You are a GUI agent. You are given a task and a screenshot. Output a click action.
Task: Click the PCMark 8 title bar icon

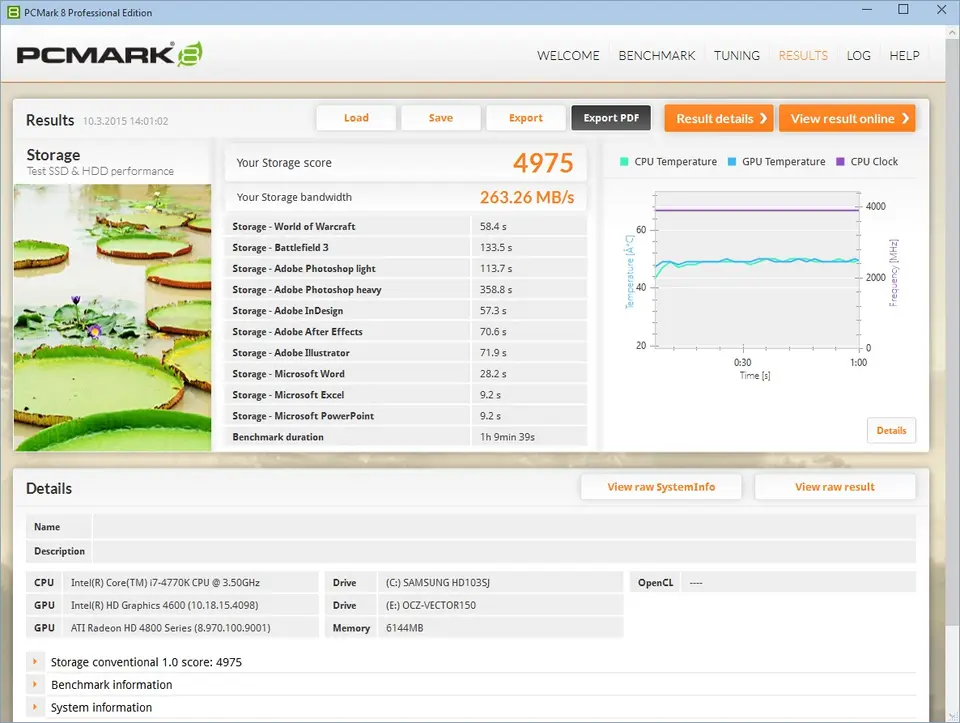[10, 12]
